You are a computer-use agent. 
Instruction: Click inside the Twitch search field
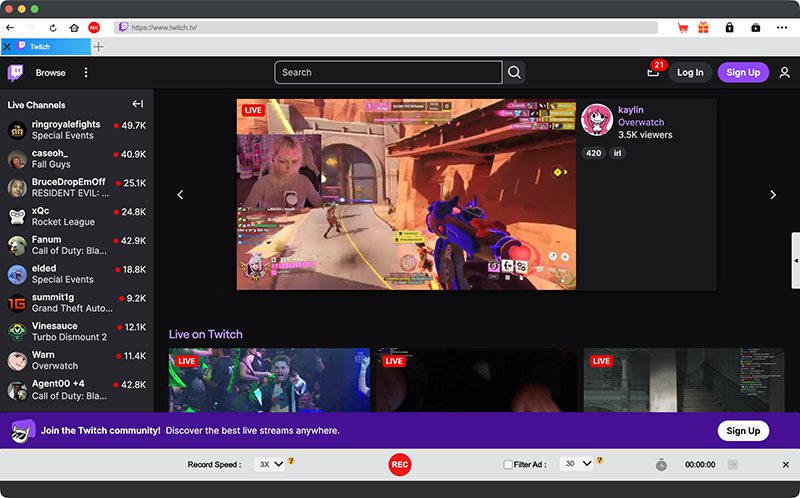pyautogui.click(x=388, y=72)
